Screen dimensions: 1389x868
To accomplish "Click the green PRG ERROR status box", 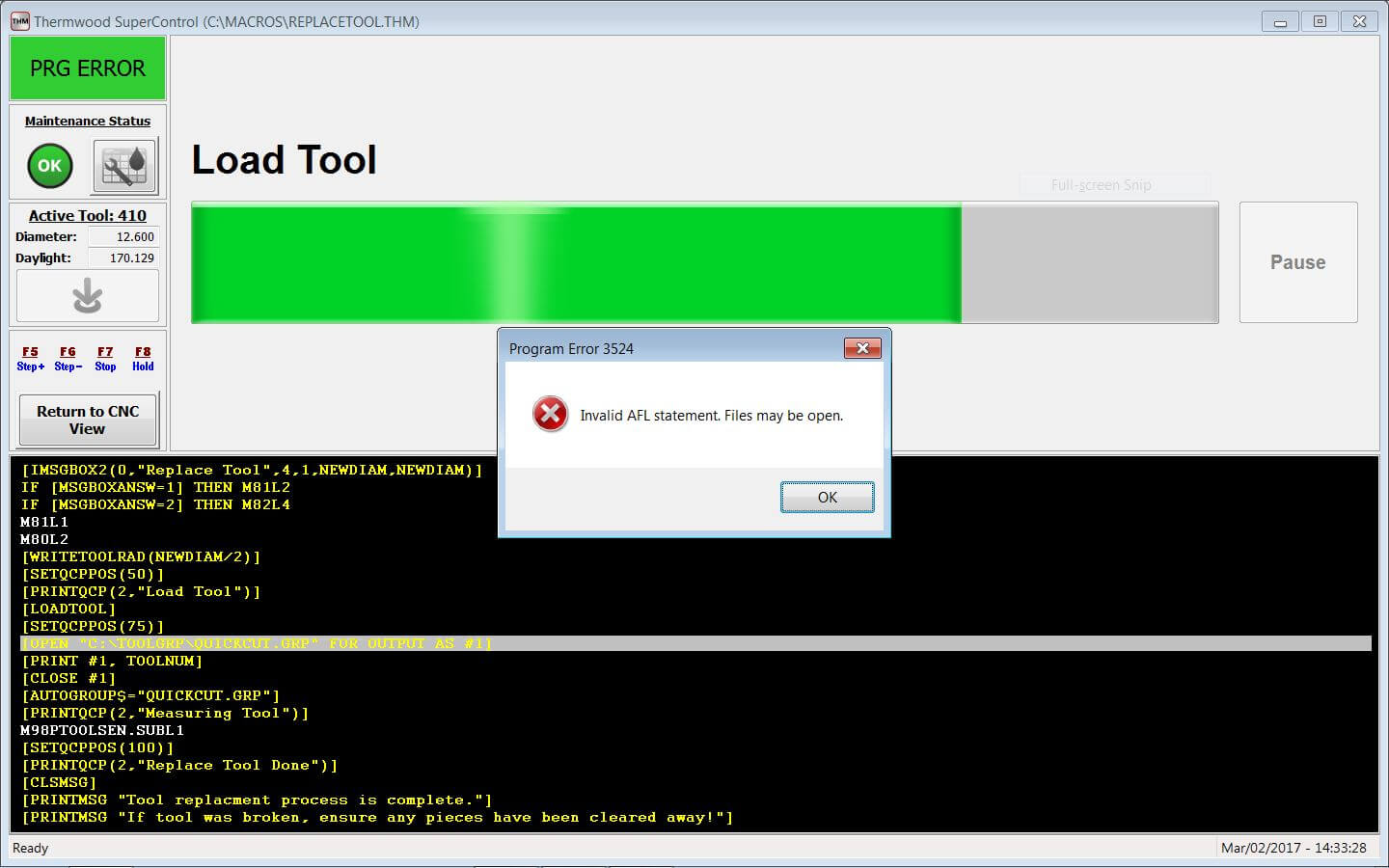I will (88, 68).
